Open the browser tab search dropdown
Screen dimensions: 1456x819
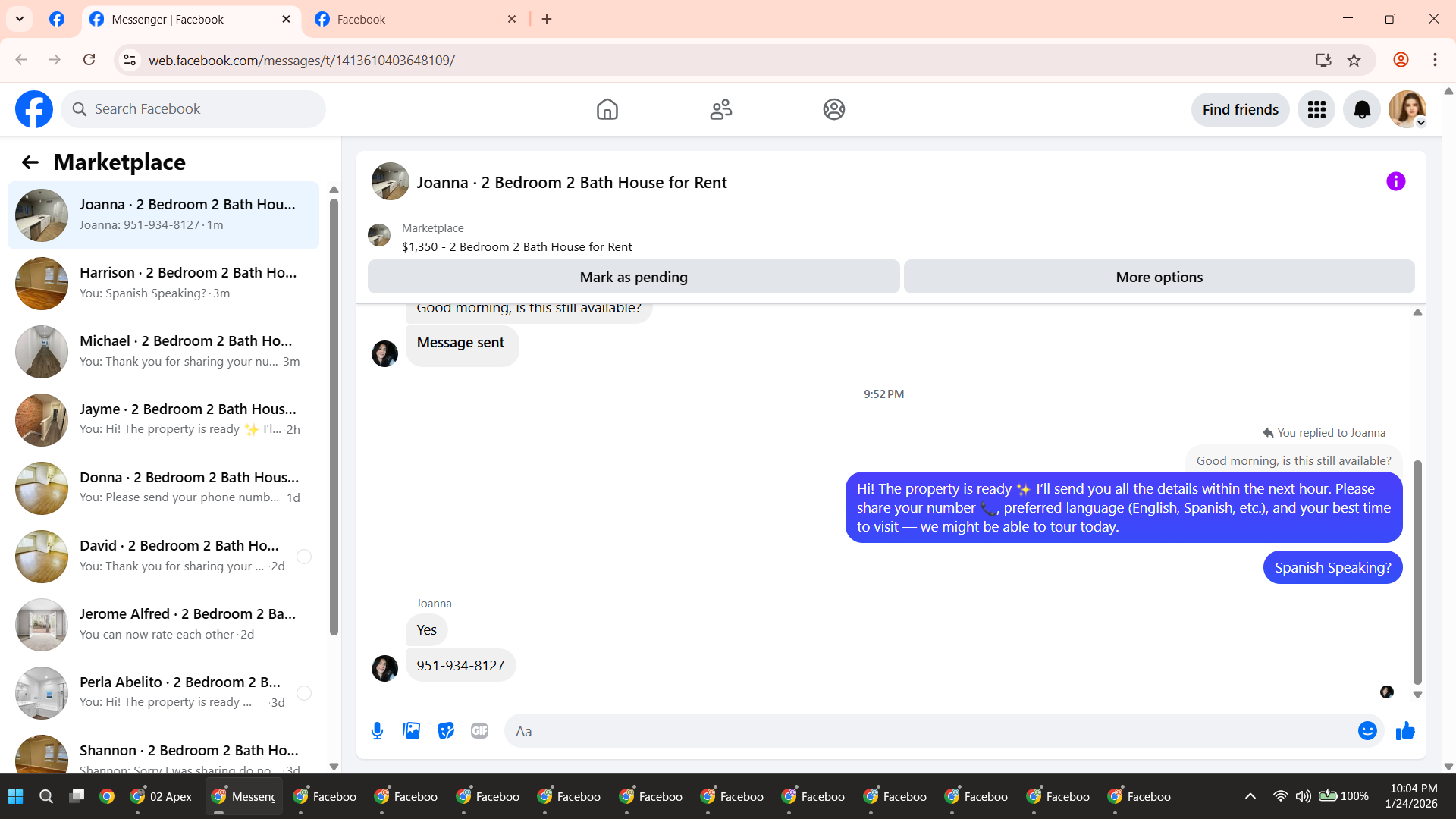[x=20, y=19]
